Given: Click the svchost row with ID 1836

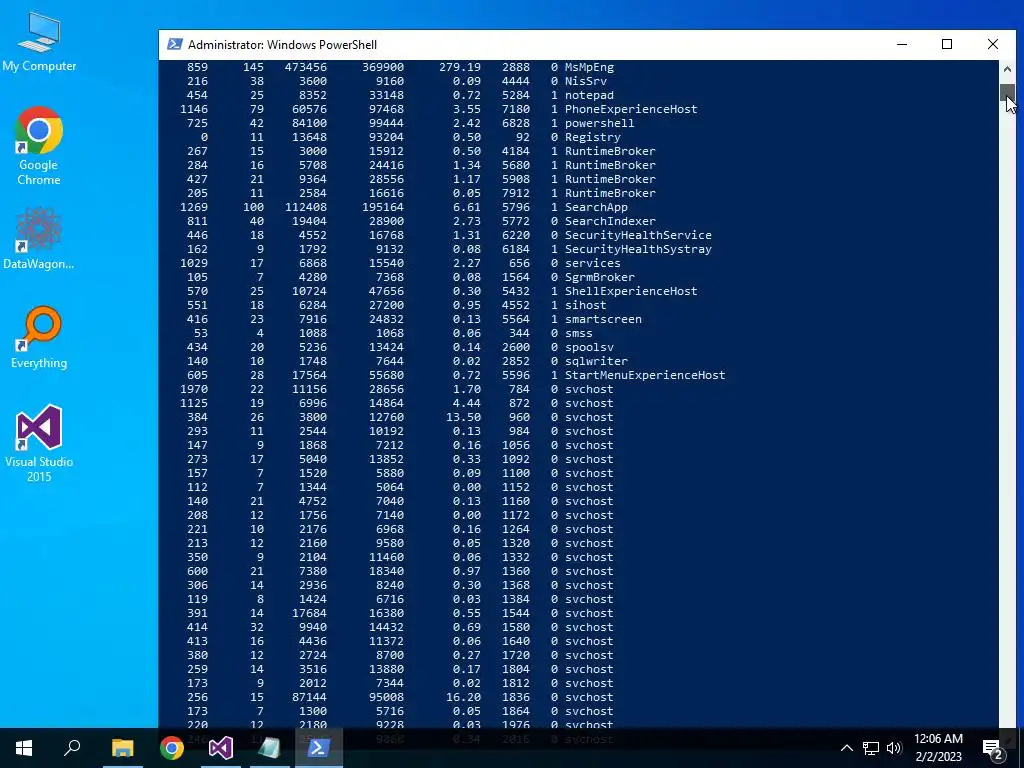Looking at the screenshot, I should click(397, 697).
